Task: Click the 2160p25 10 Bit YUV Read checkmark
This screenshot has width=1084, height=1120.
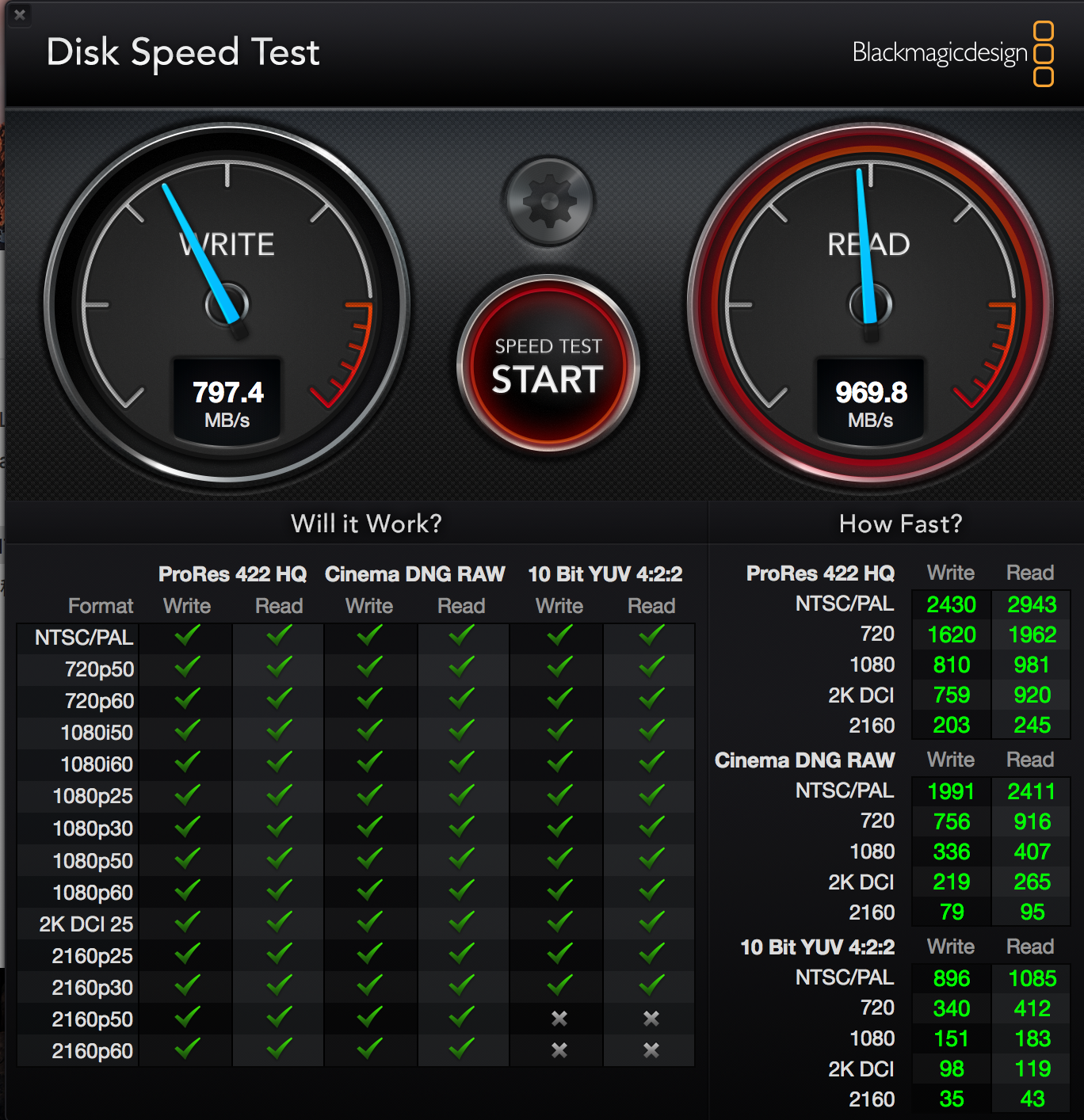Action: click(x=652, y=954)
